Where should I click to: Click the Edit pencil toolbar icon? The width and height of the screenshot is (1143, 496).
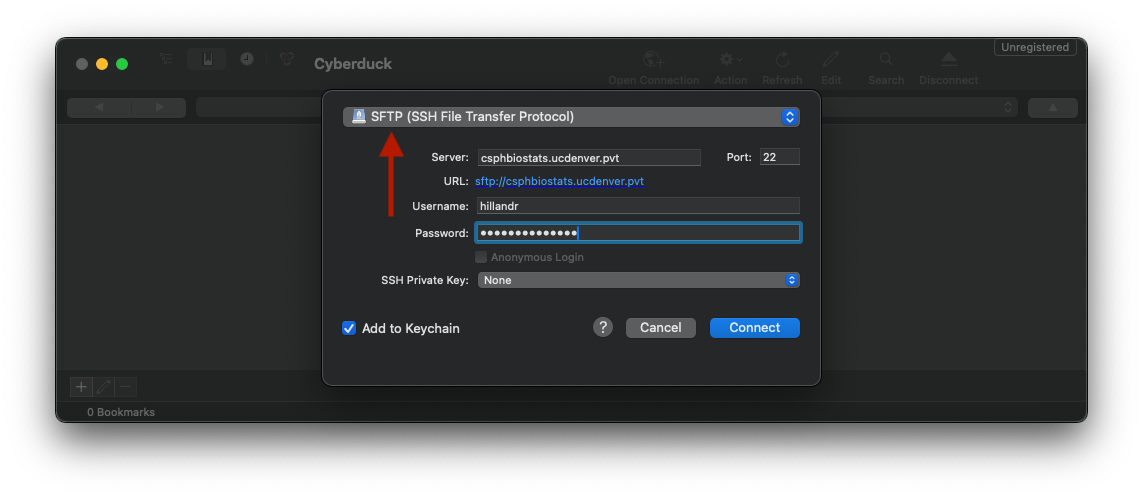(x=830, y=60)
